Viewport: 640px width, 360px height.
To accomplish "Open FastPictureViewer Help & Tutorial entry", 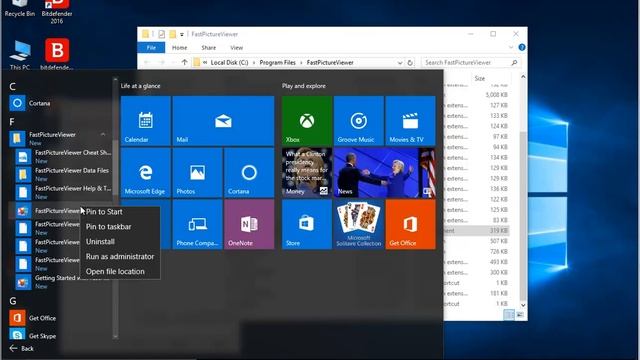I will pos(63,192).
